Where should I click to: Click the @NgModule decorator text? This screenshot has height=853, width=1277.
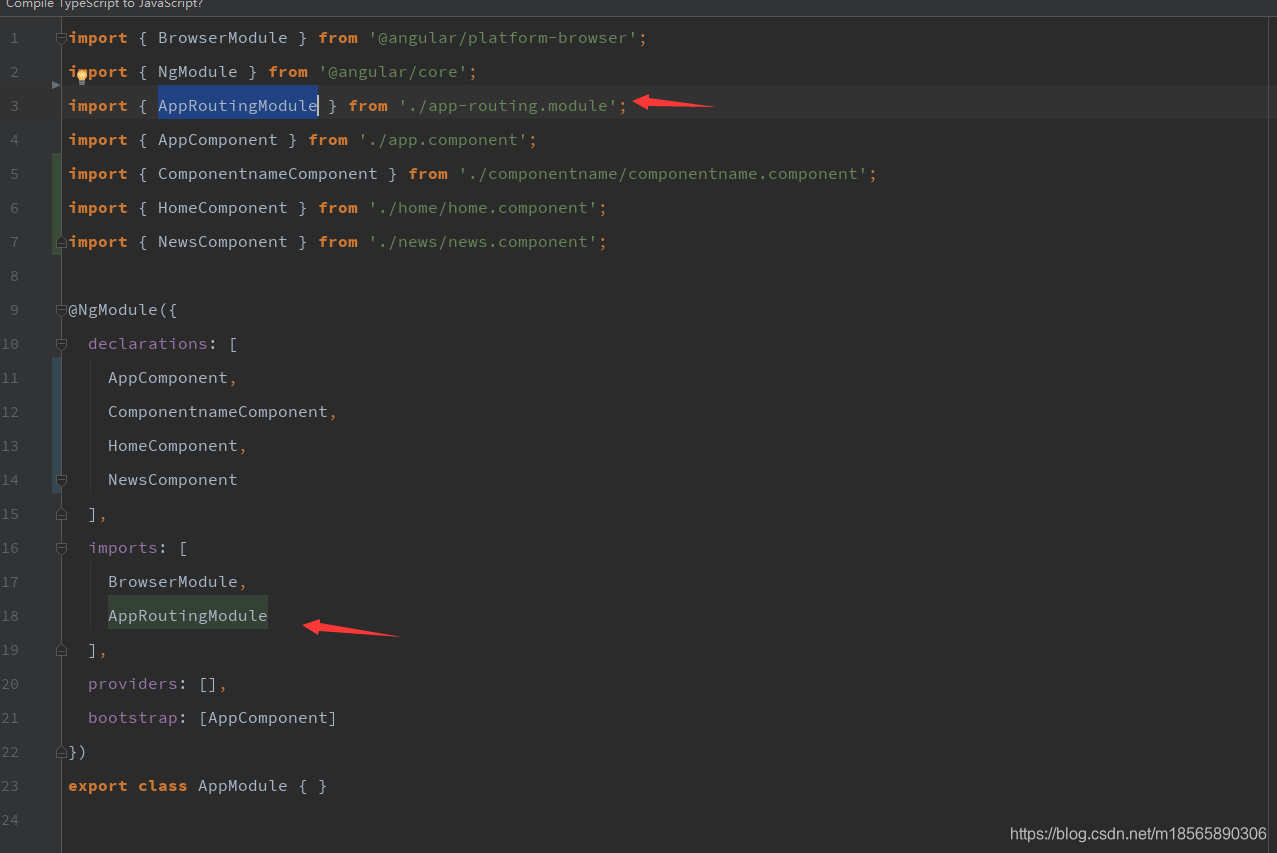(113, 310)
